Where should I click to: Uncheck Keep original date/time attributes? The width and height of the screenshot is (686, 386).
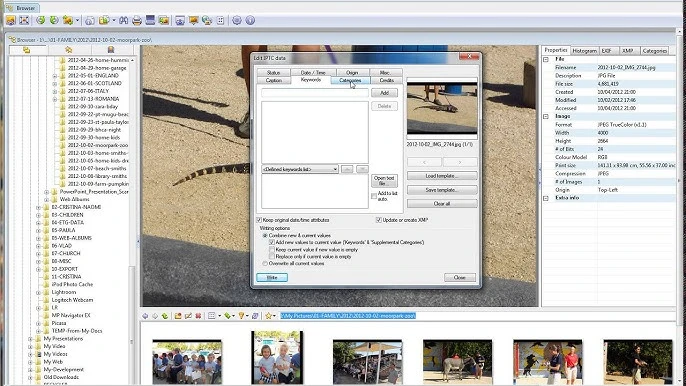[259, 220]
